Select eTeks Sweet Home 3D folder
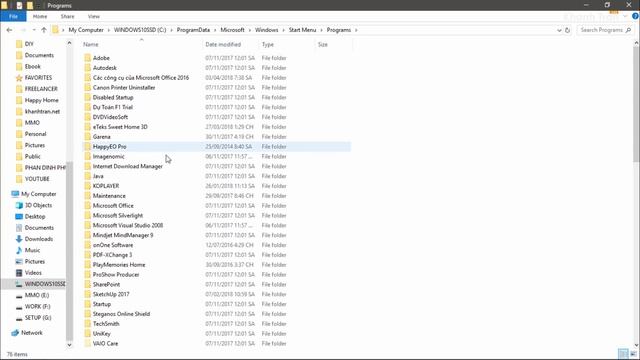This screenshot has height=360, width=640. point(120,127)
